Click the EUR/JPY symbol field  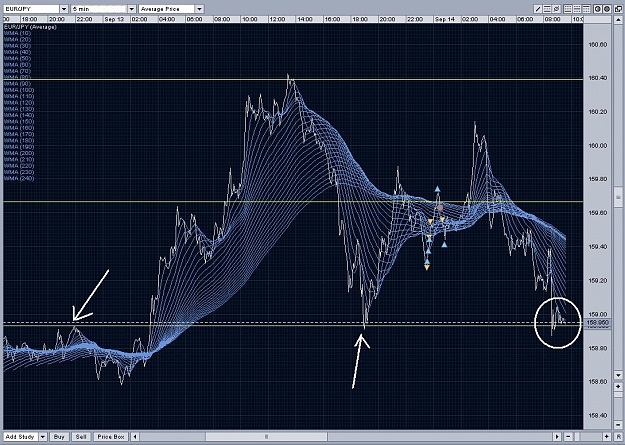pyautogui.click(x=31, y=9)
